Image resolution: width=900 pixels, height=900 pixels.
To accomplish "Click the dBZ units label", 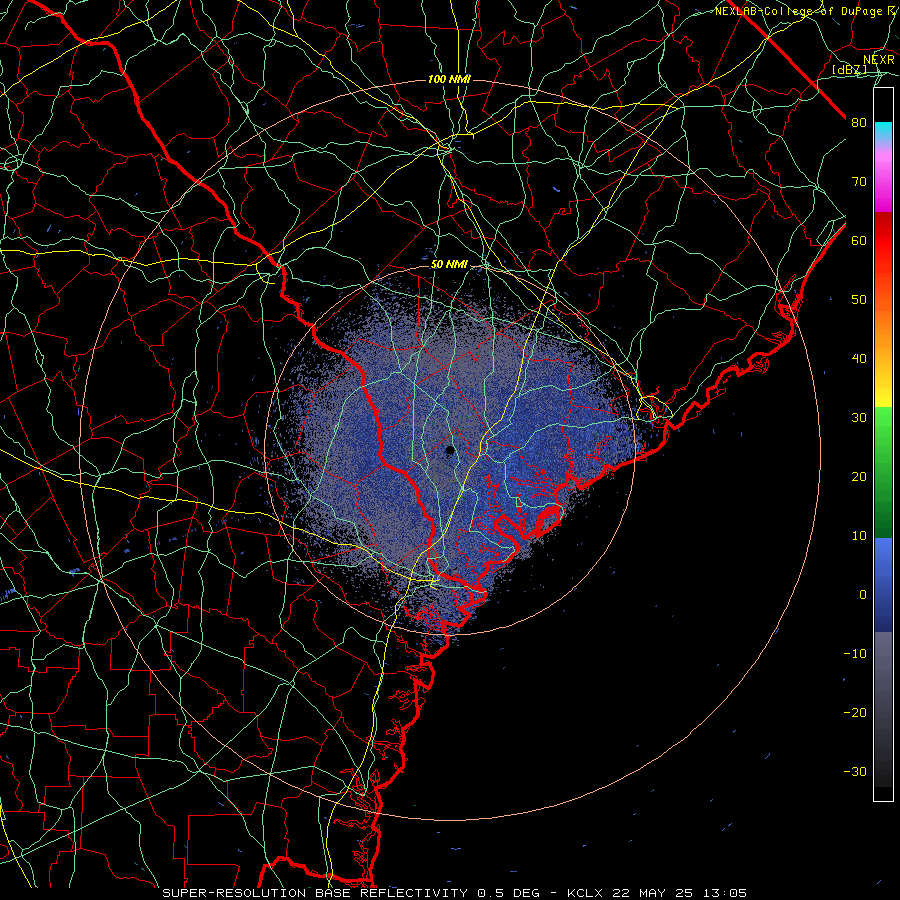I will [x=849, y=69].
